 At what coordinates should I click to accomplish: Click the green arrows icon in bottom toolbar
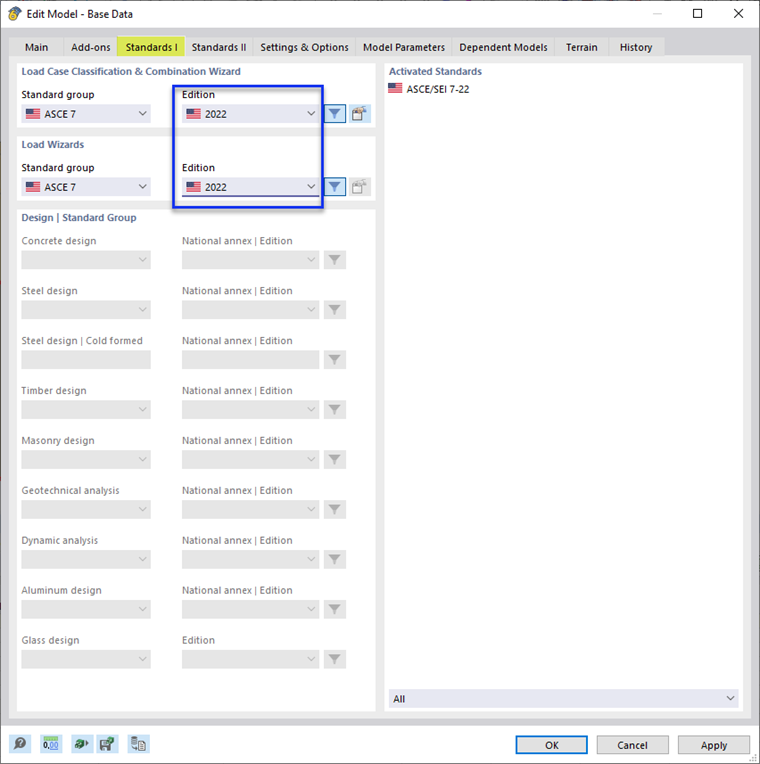click(x=81, y=744)
